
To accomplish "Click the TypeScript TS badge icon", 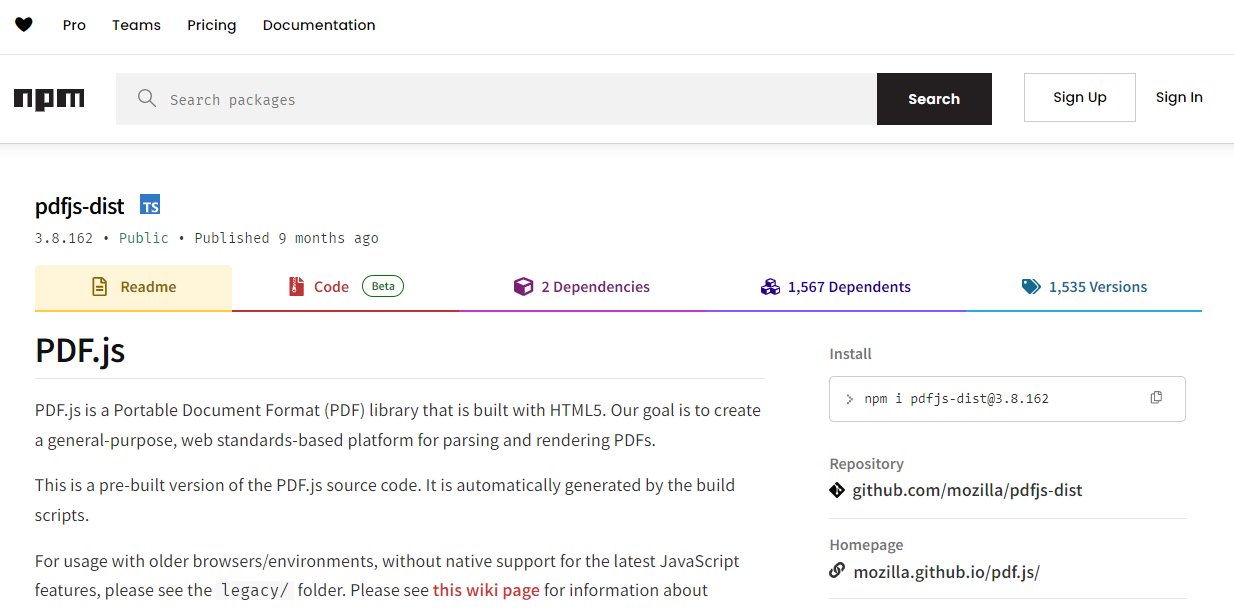I will [x=150, y=205].
